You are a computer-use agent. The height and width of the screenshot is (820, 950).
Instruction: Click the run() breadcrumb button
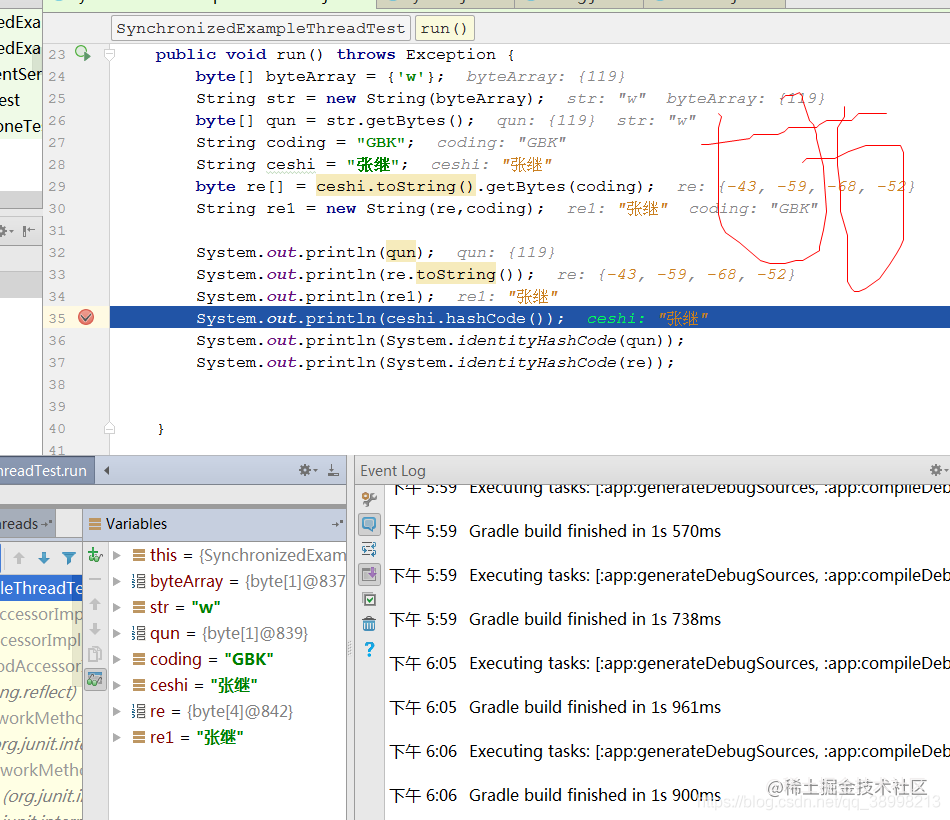point(443,28)
